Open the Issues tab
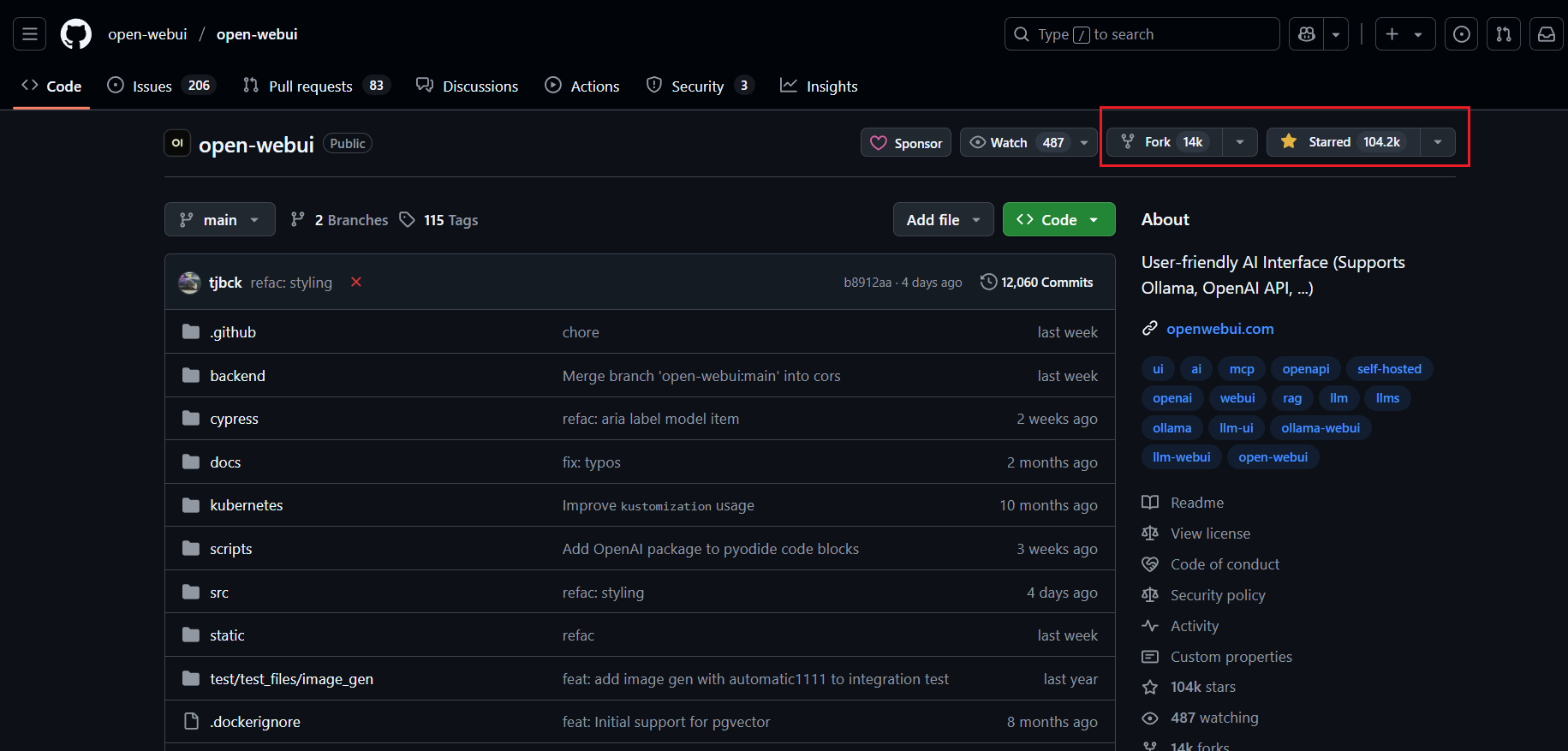 pos(161,86)
